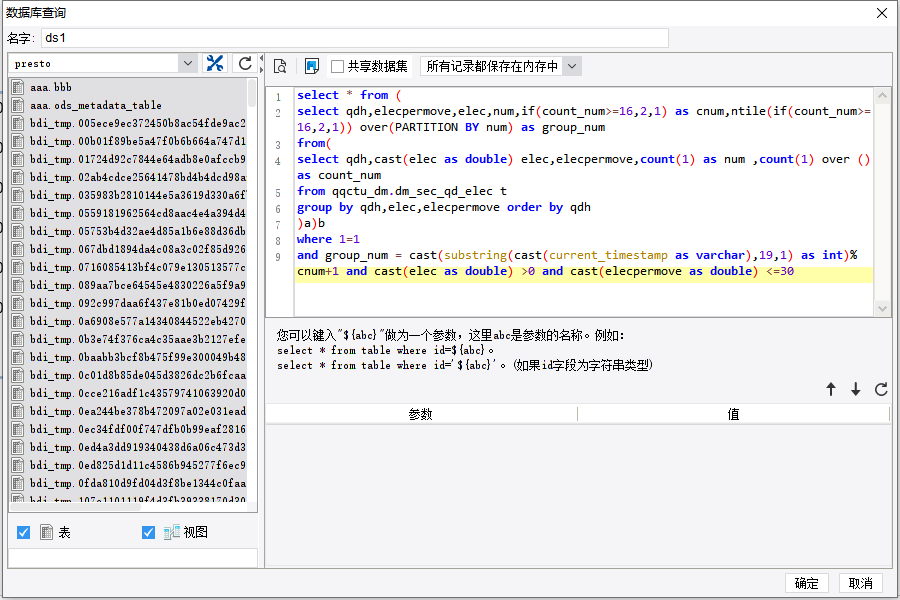This screenshot has height=600, width=900.
Task: Click the SQL editor scroll up arrow
Action: tap(882, 95)
